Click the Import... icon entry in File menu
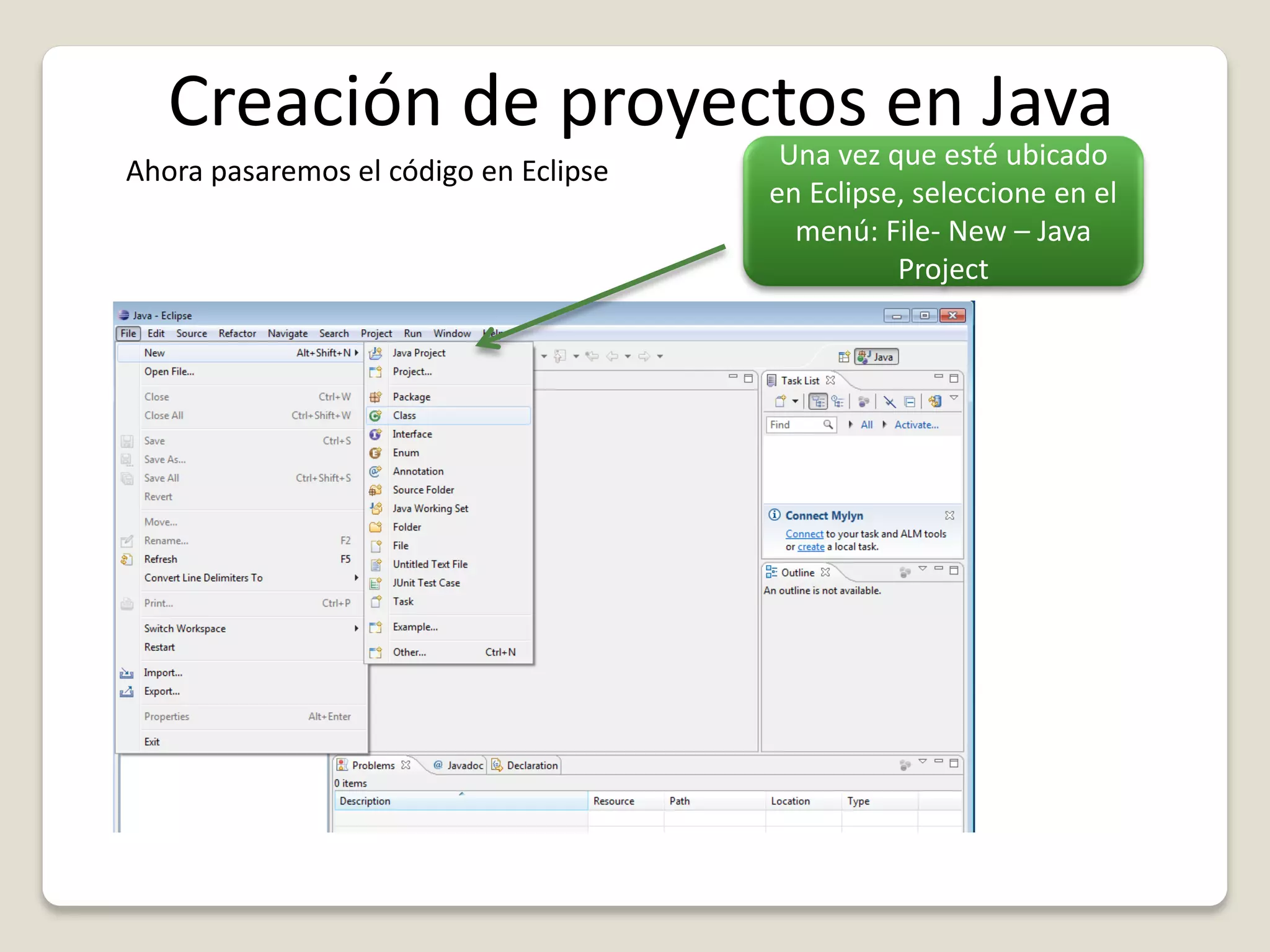 click(127, 672)
